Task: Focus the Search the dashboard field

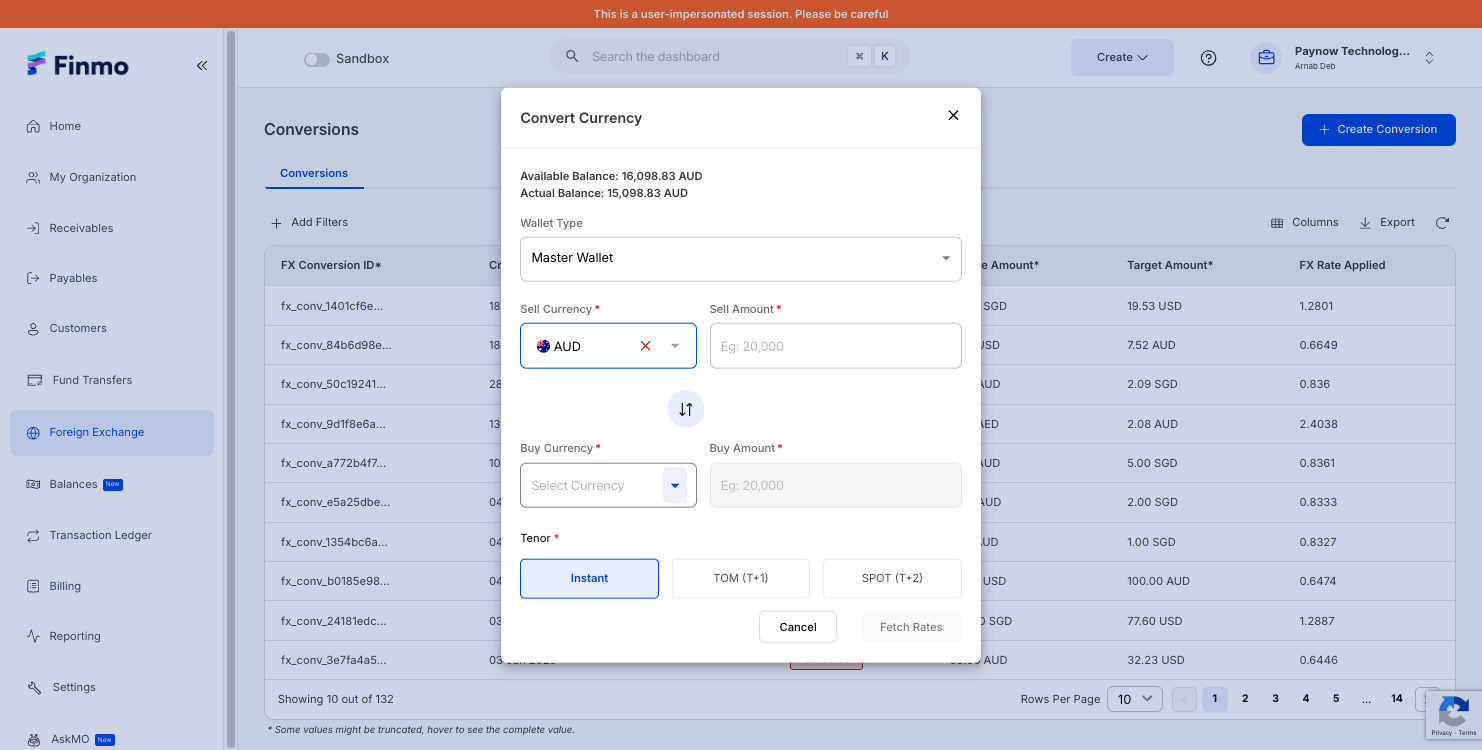Action: click(729, 57)
